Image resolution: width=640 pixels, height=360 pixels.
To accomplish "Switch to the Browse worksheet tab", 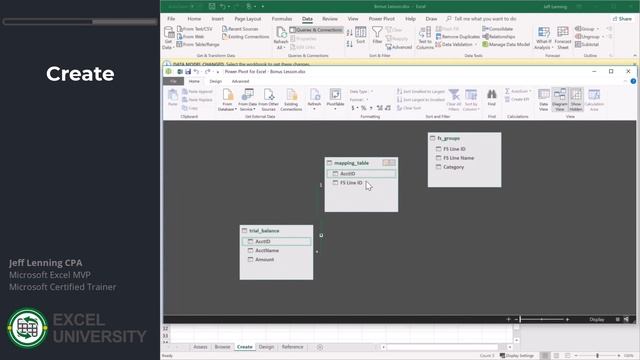I will pos(222,347).
